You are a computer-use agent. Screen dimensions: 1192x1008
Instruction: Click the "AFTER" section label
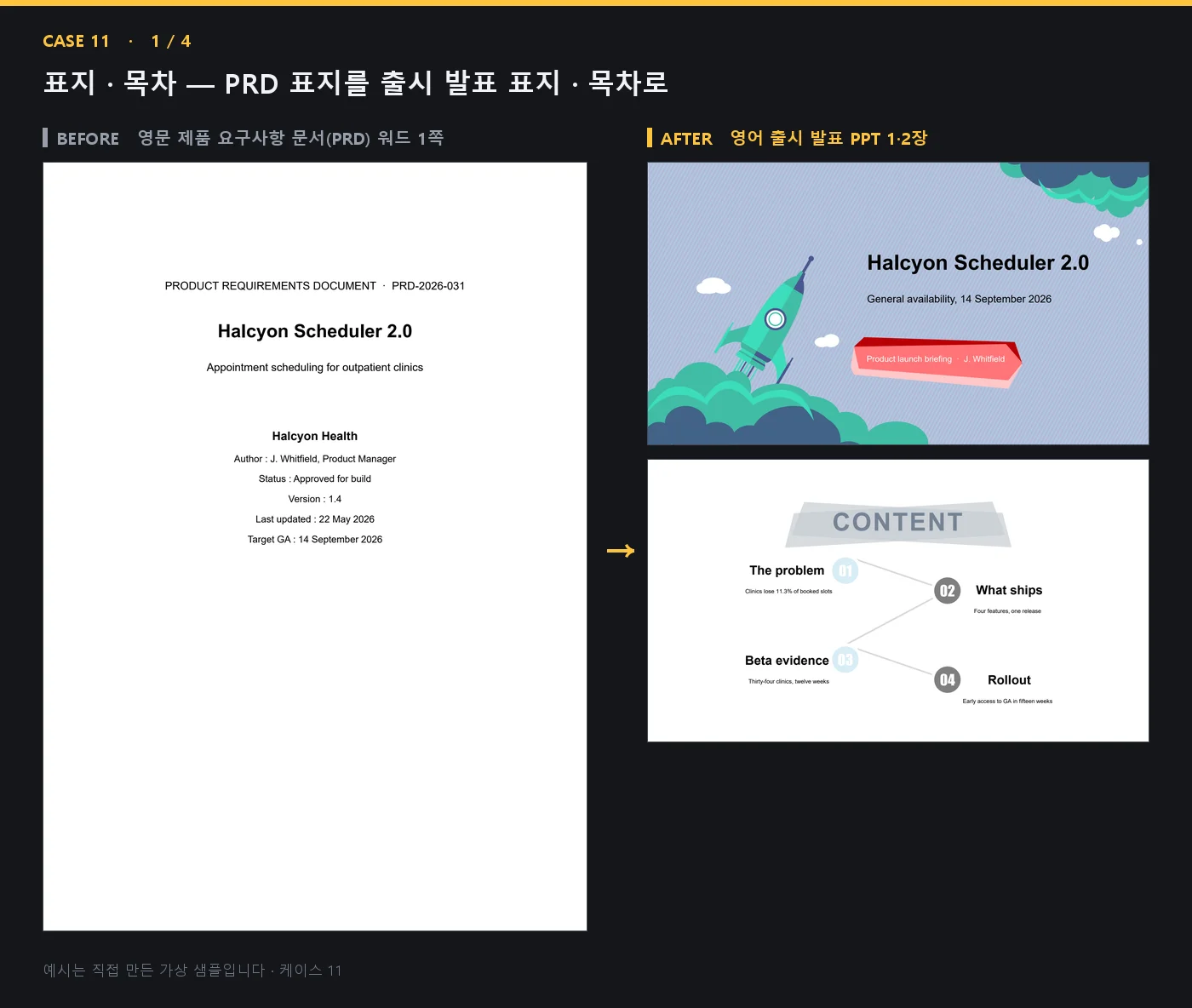coord(686,139)
